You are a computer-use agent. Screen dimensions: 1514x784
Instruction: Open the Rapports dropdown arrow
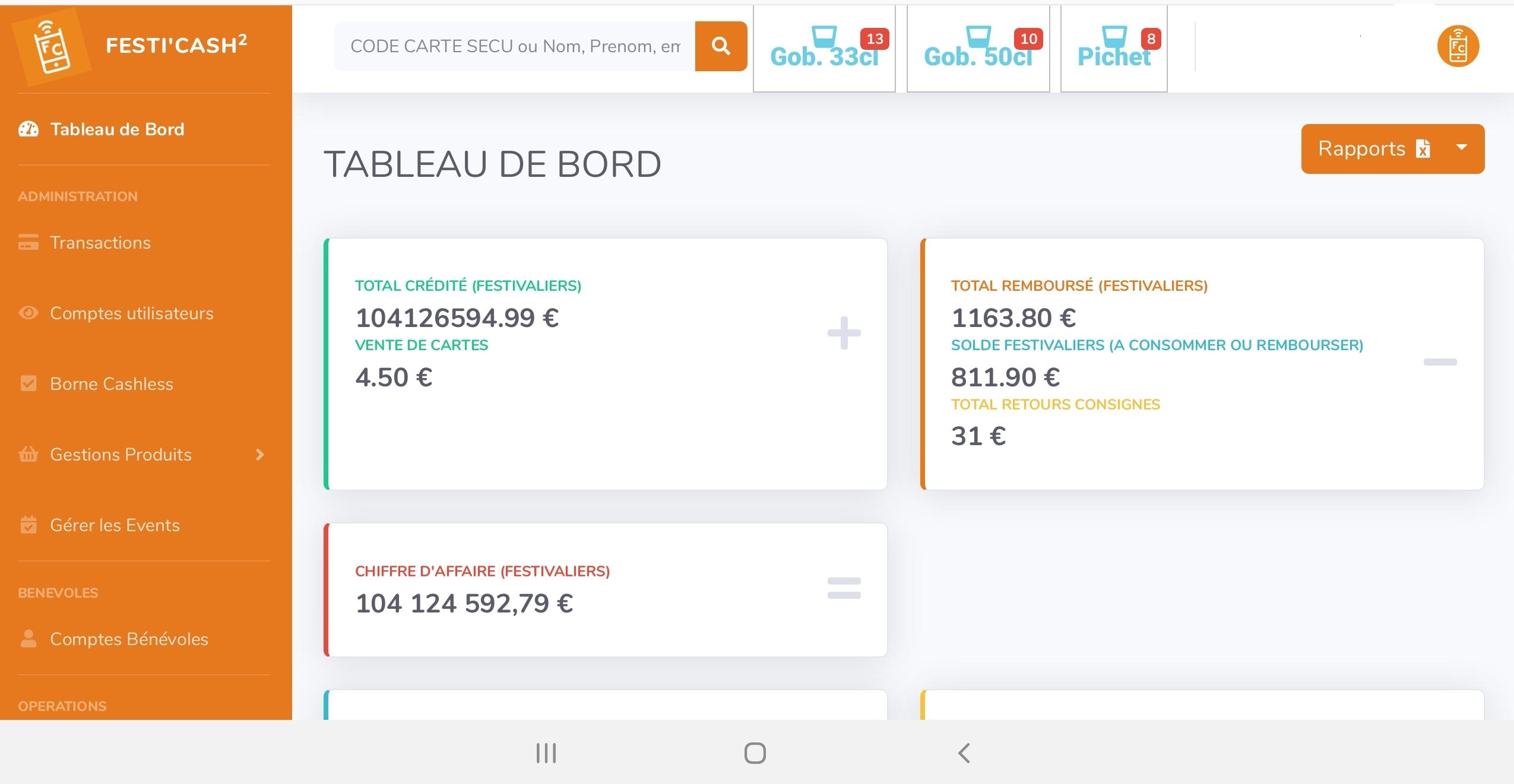coord(1462,148)
